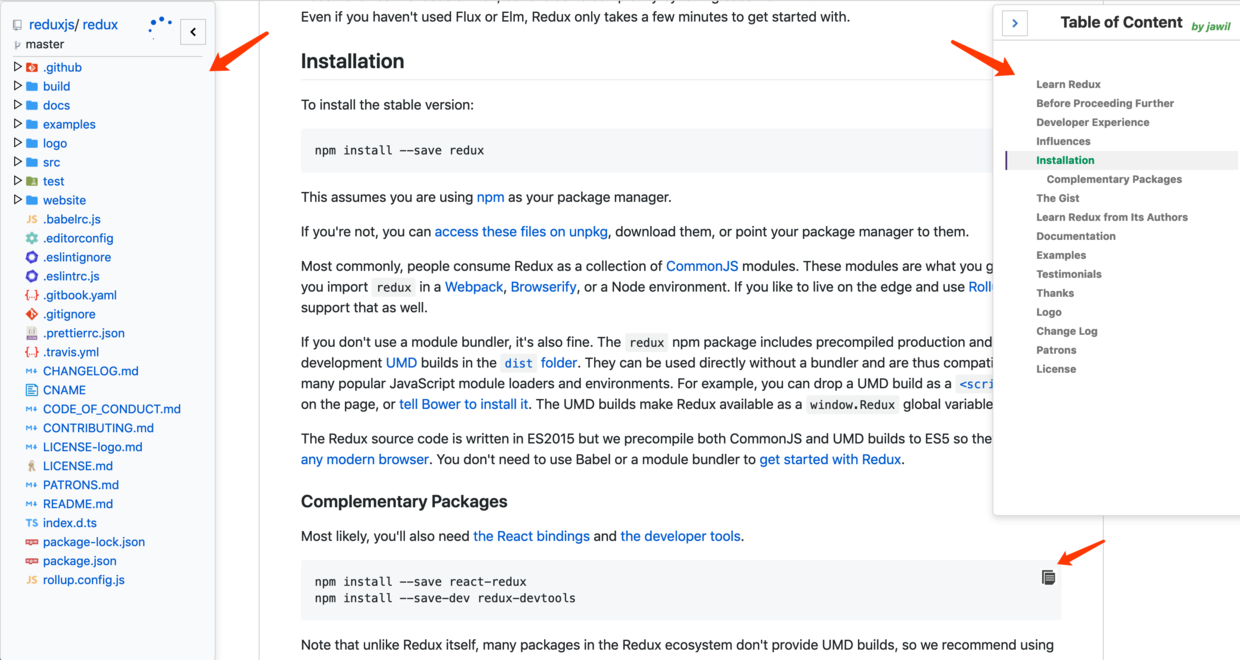Click the git icon beside .gitignore

click(x=32, y=314)
